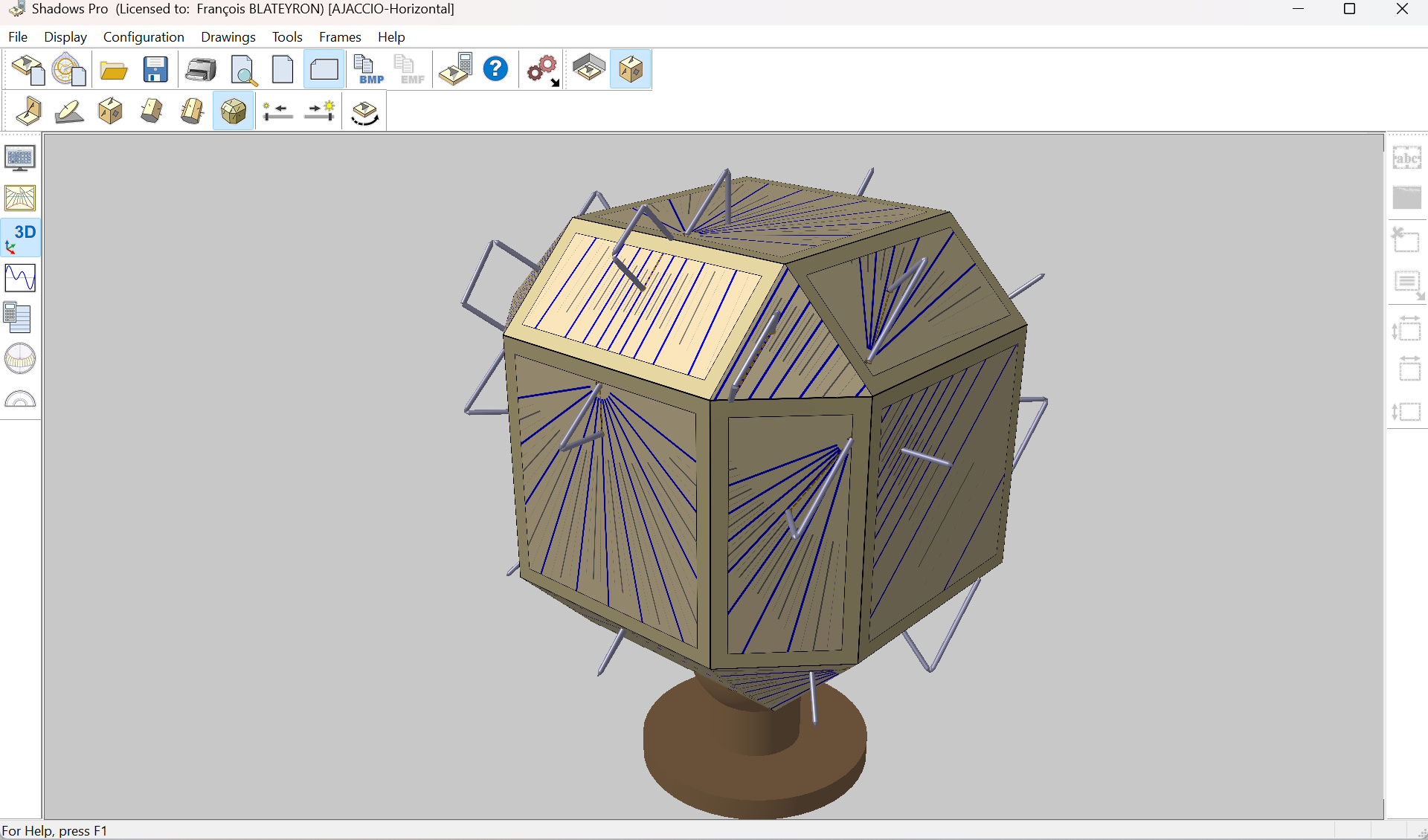The height and width of the screenshot is (840, 1428).
Task: Choose the tilted prism sundial shape
Action: [x=152, y=112]
